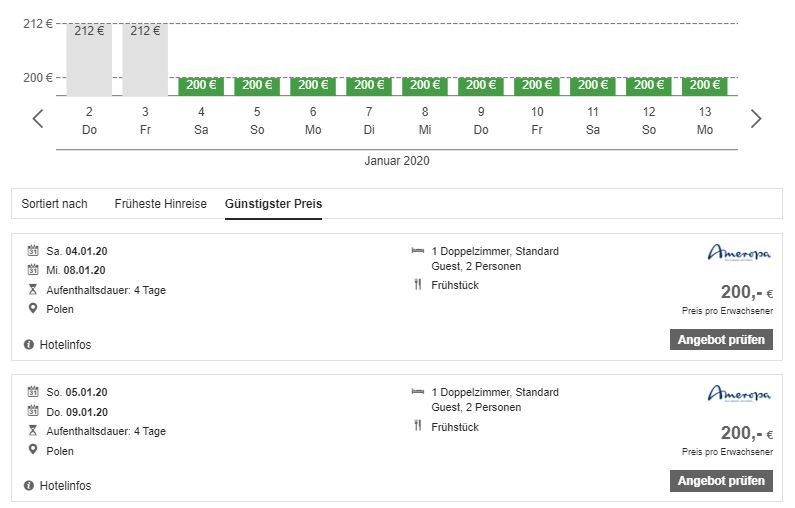Select the grey 212 € bar for January 3
795x508 pixels.
click(145, 58)
